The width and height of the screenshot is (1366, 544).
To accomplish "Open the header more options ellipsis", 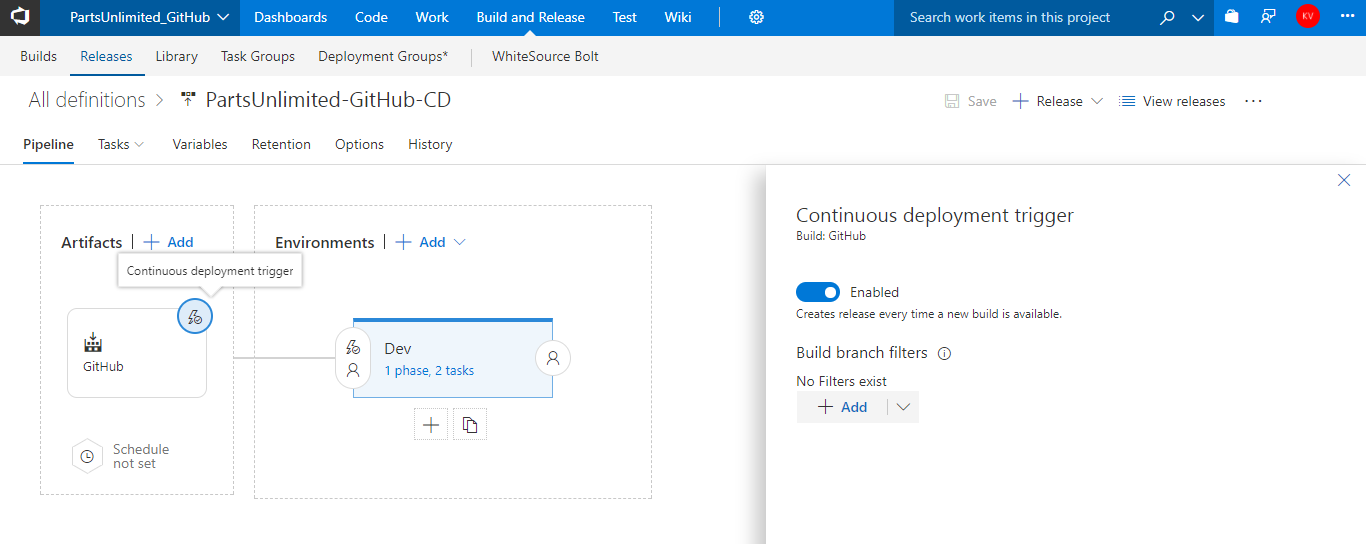I will (x=1345, y=17).
